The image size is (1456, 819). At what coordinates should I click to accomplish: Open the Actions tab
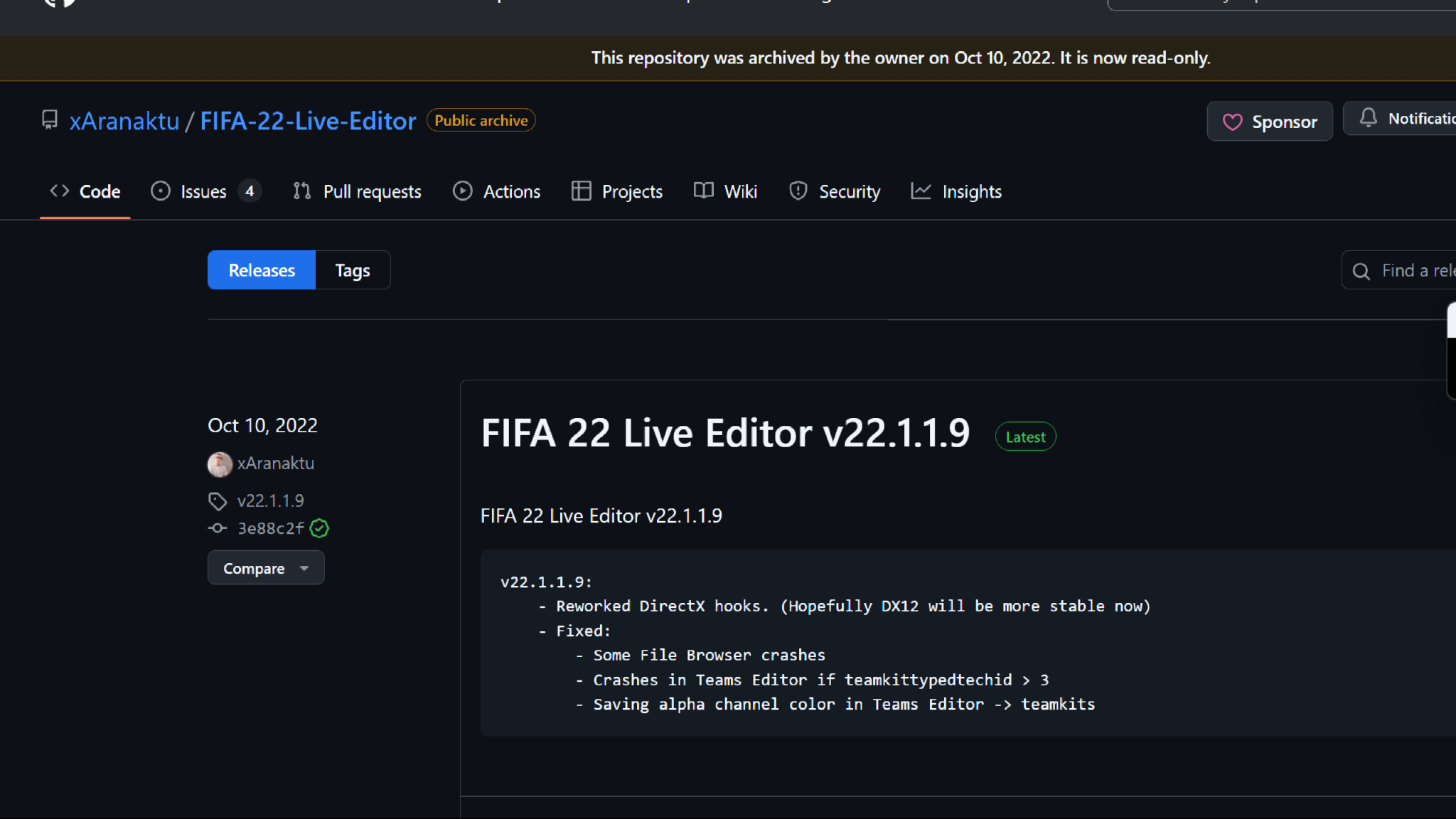pyautogui.click(x=497, y=191)
